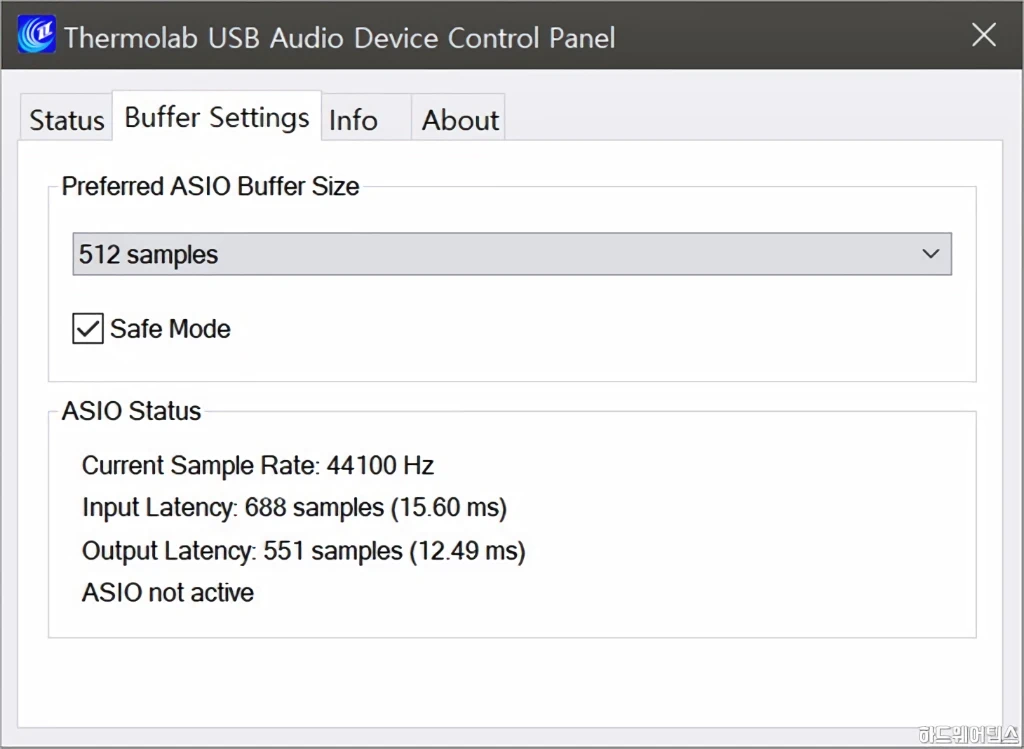This screenshot has height=749, width=1024.
Task: Click the Korean watermark logo in corner
Action: [x=968, y=735]
